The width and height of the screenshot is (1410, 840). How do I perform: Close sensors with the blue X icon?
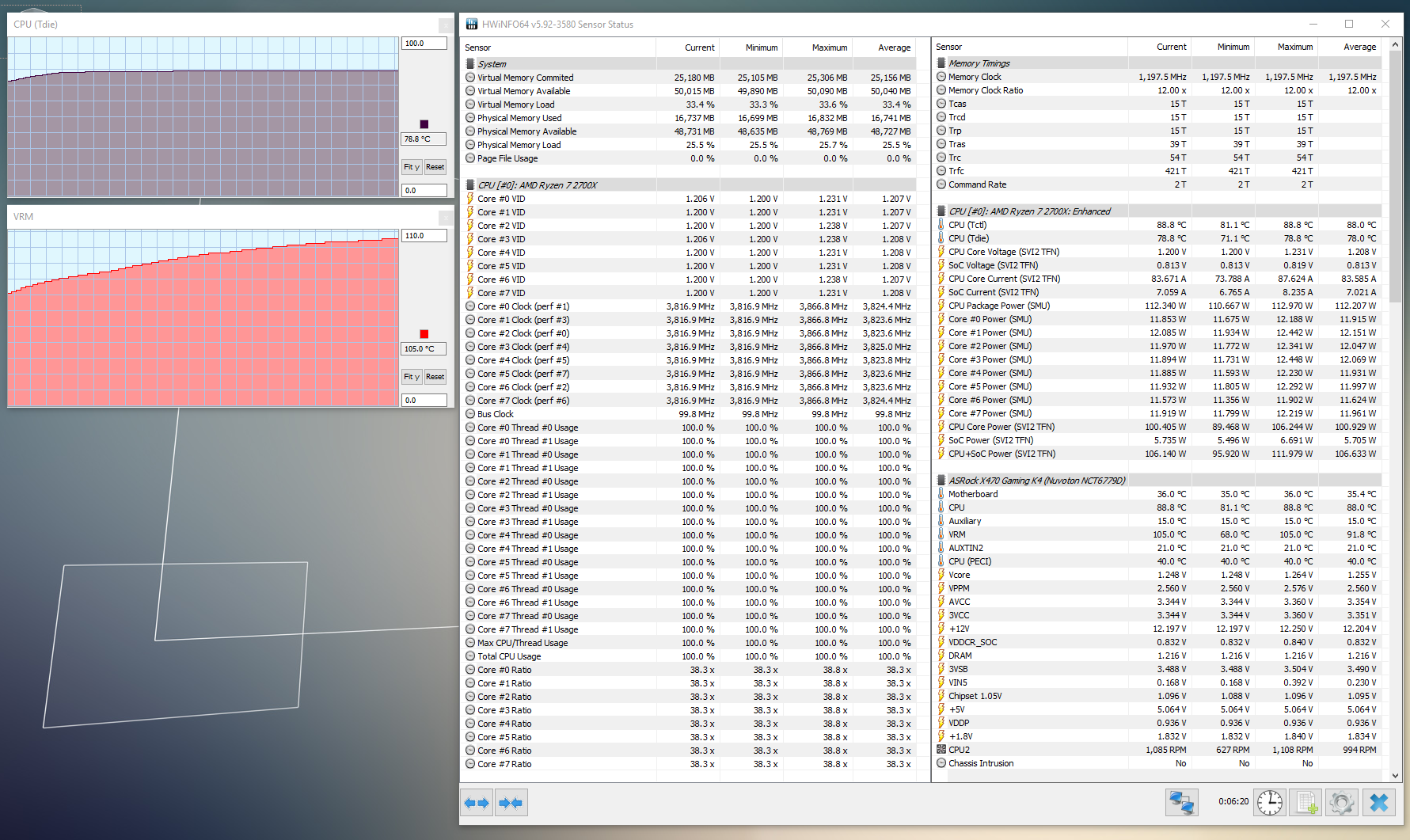(x=1378, y=803)
